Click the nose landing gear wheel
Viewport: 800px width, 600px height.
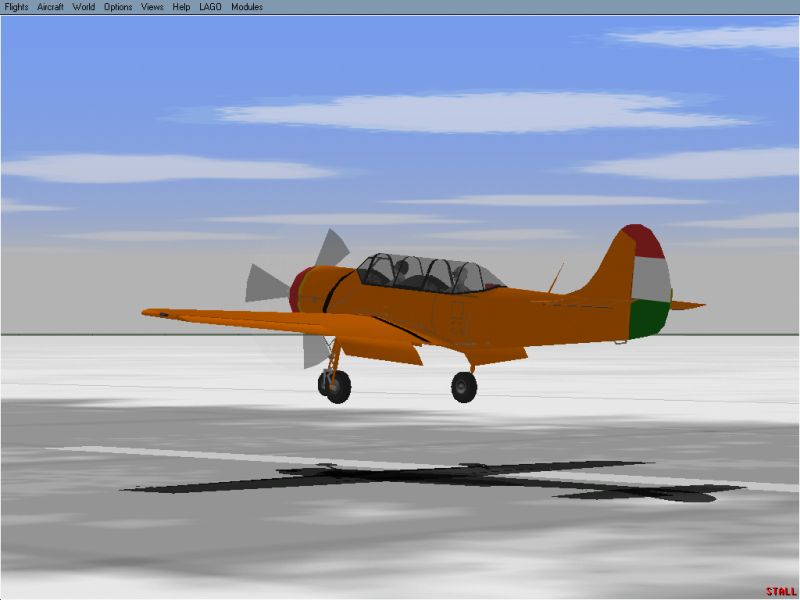point(337,385)
